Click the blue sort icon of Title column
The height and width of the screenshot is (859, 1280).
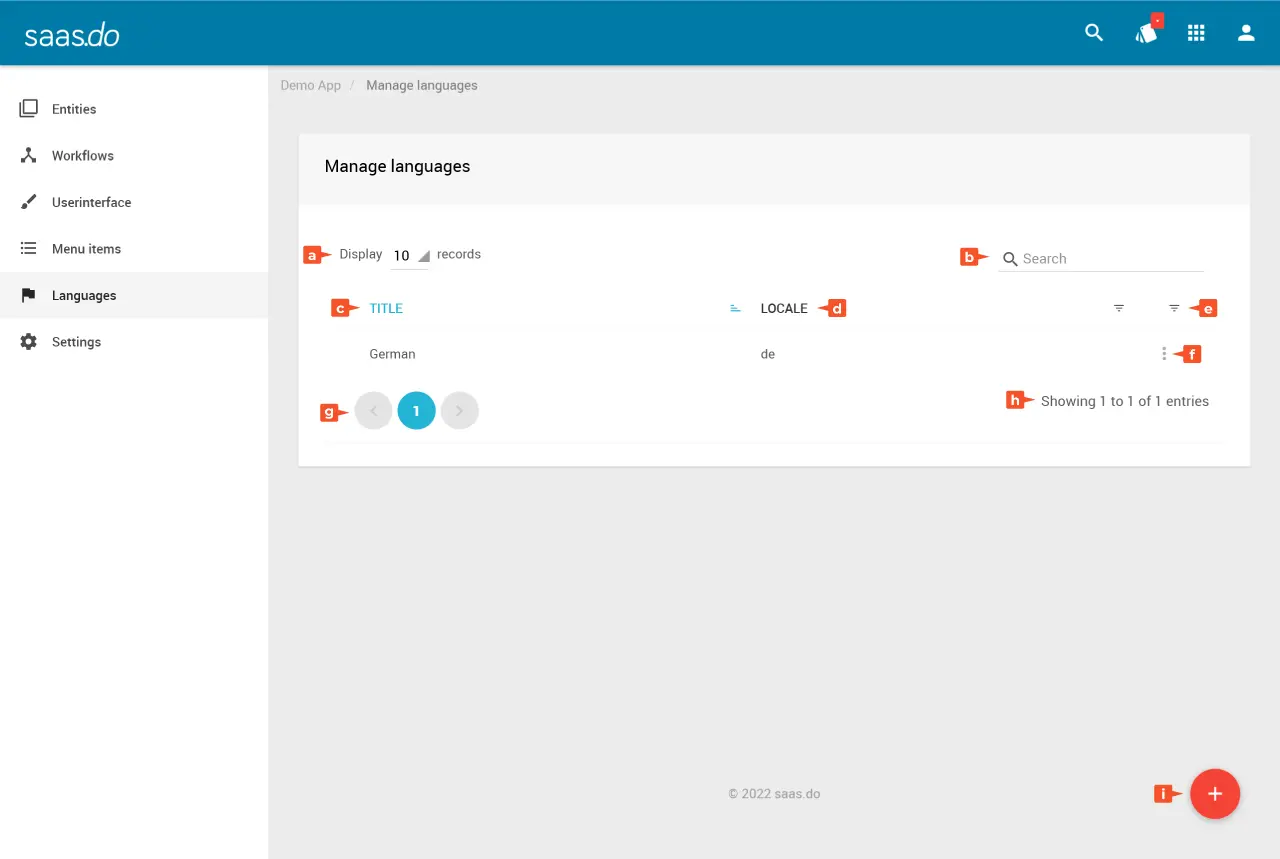(x=735, y=309)
